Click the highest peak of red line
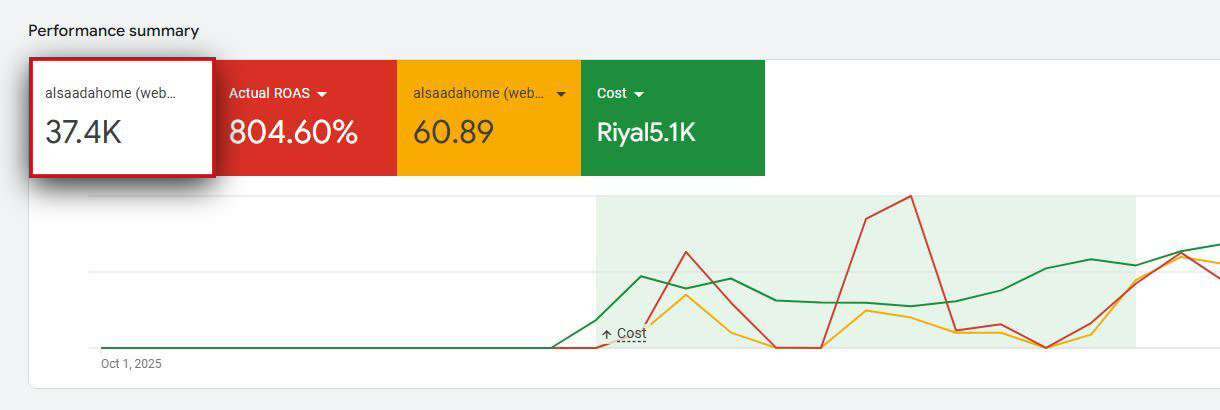The image size is (1220, 410). (x=911, y=196)
